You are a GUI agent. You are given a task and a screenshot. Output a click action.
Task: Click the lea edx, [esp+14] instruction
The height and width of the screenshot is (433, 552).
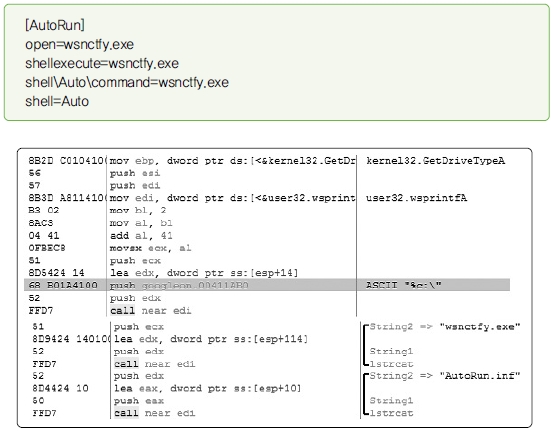click(204, 273)
